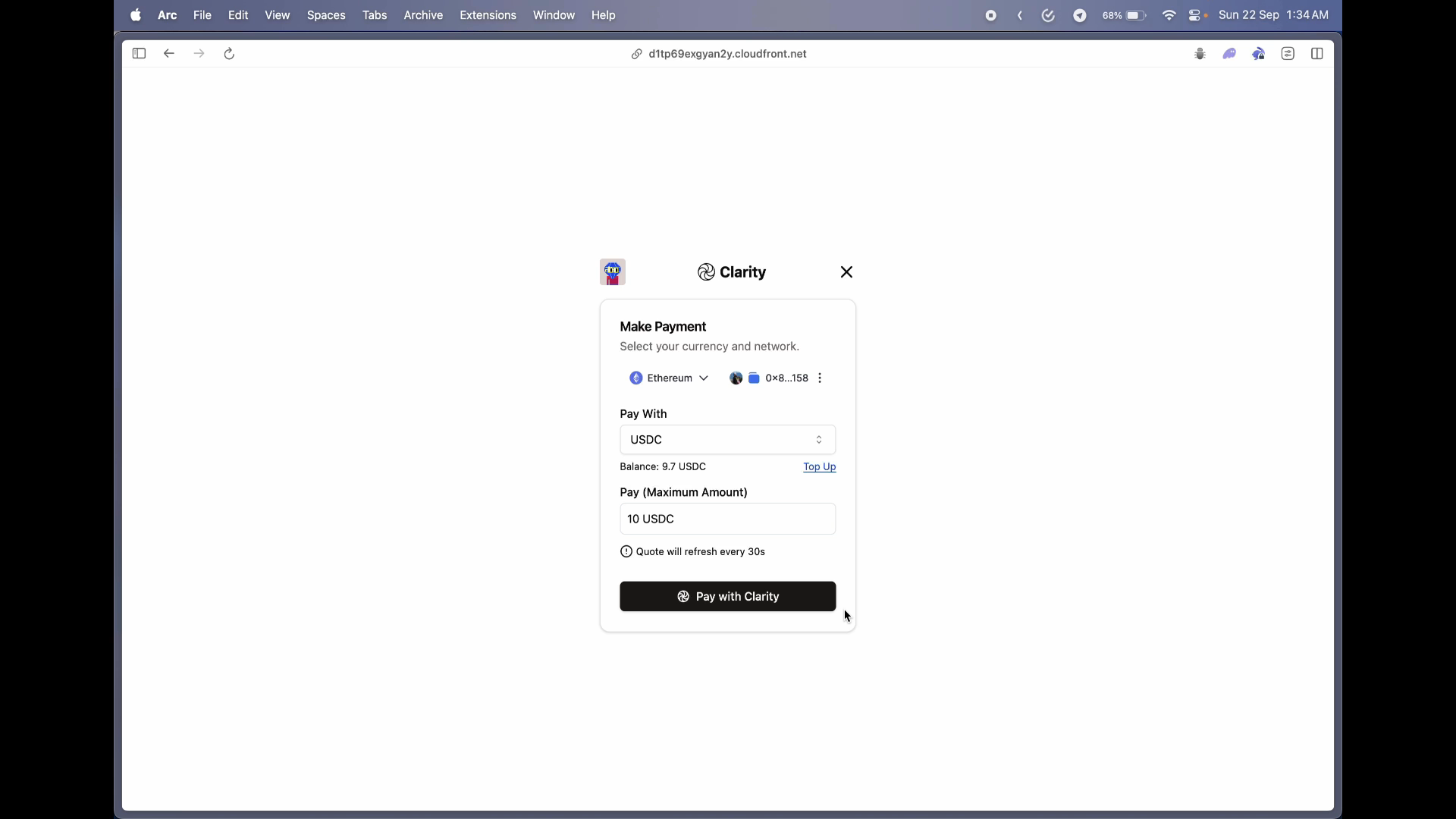Click the Select your currency and network text
The width and height of the screenshot is (1456, 819).
tap(709, 347)
